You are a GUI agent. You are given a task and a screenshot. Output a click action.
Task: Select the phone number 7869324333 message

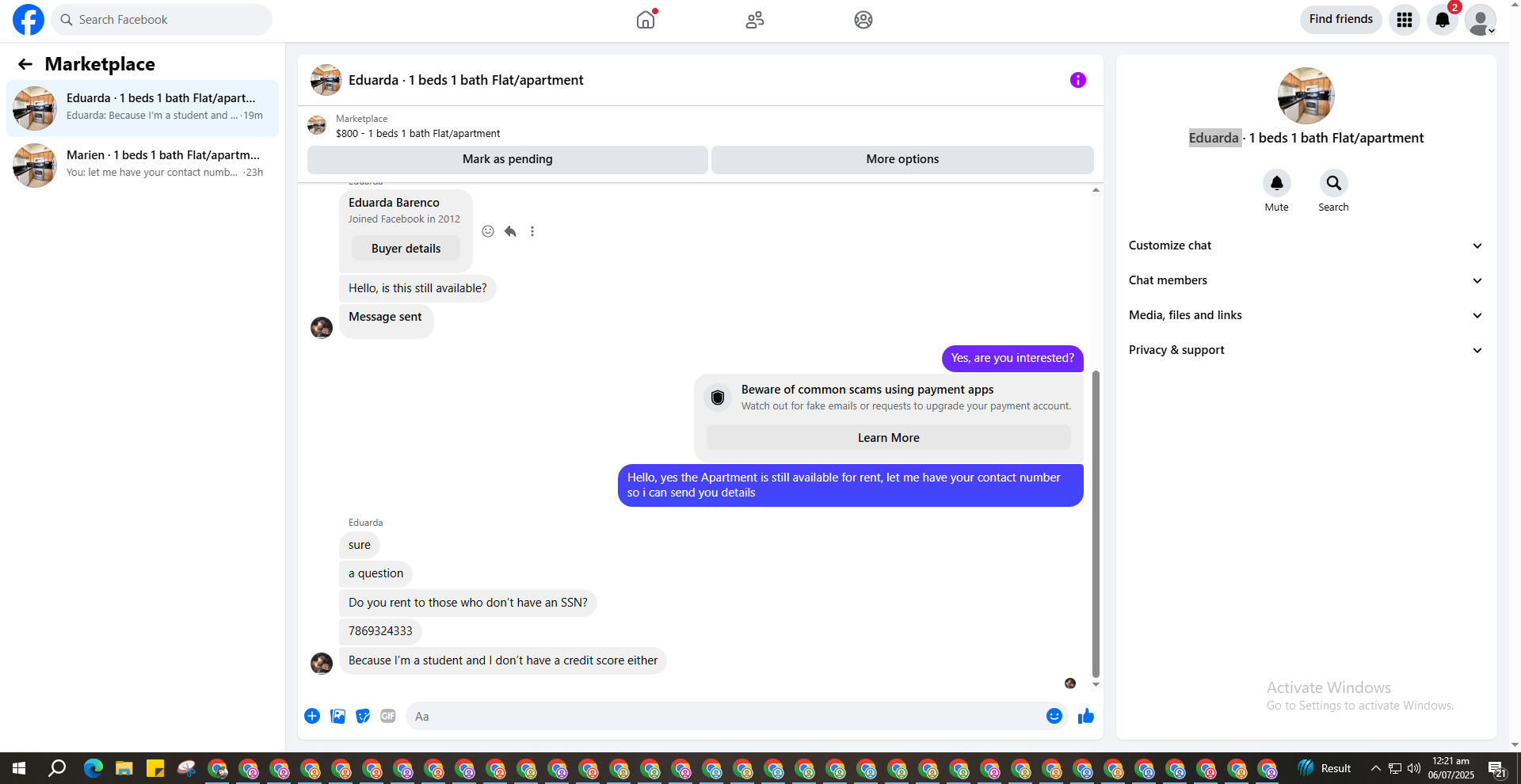point(380,631)
